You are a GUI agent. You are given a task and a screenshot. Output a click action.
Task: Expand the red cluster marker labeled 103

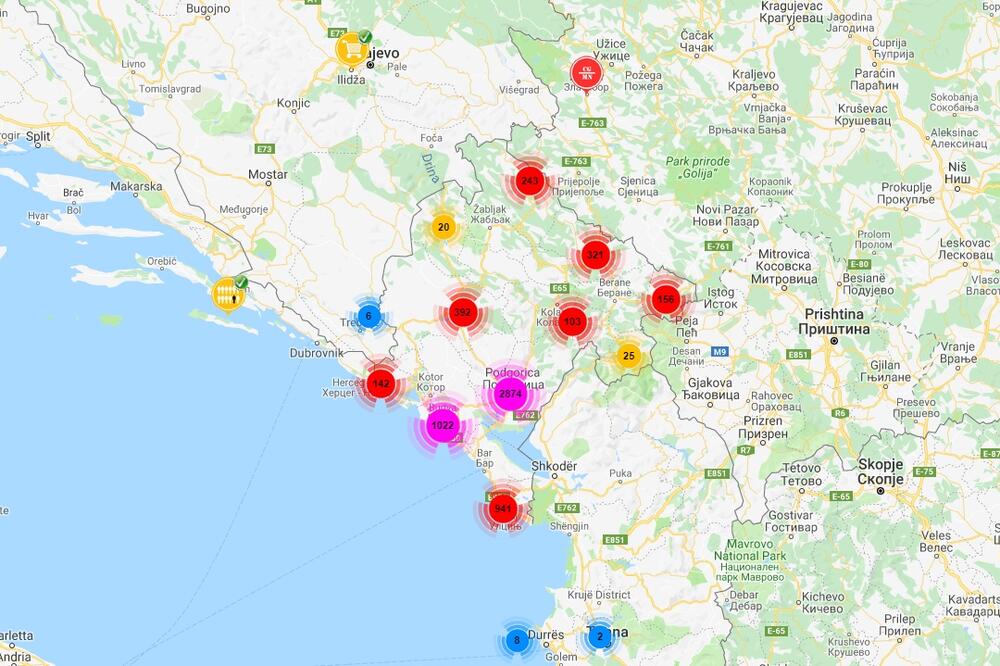pyautogui.click(x=572, y=321)
